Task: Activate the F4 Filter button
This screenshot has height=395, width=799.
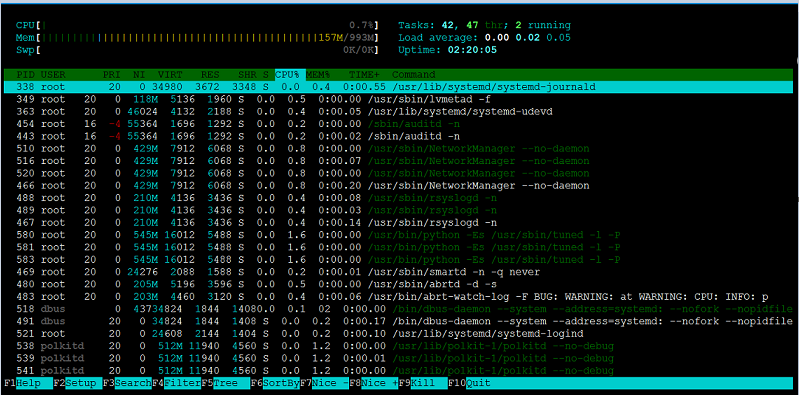Action: [176, 383]
